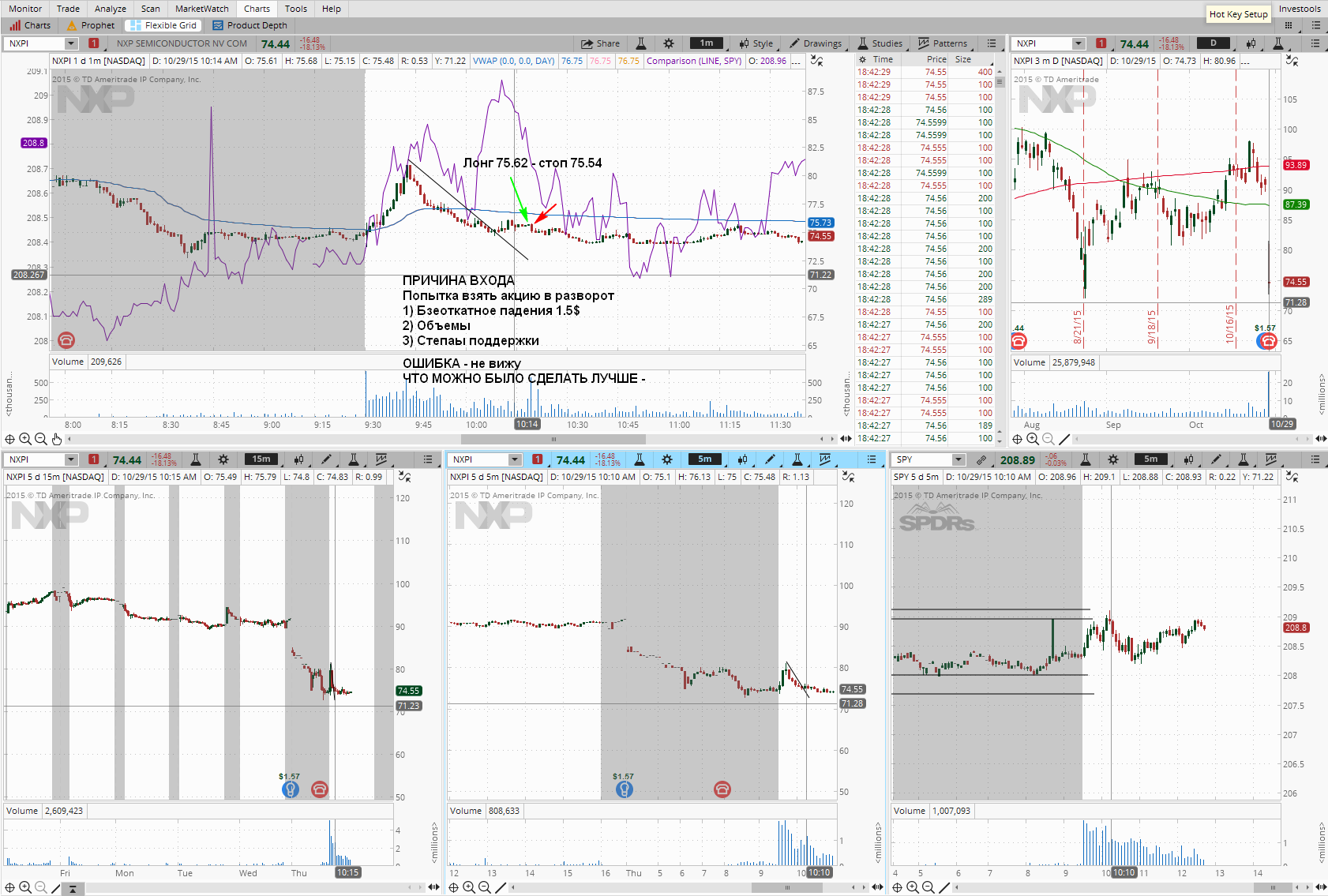Click the red link number 1 in main chart
1328x896 pixels.
click(94, 43)
